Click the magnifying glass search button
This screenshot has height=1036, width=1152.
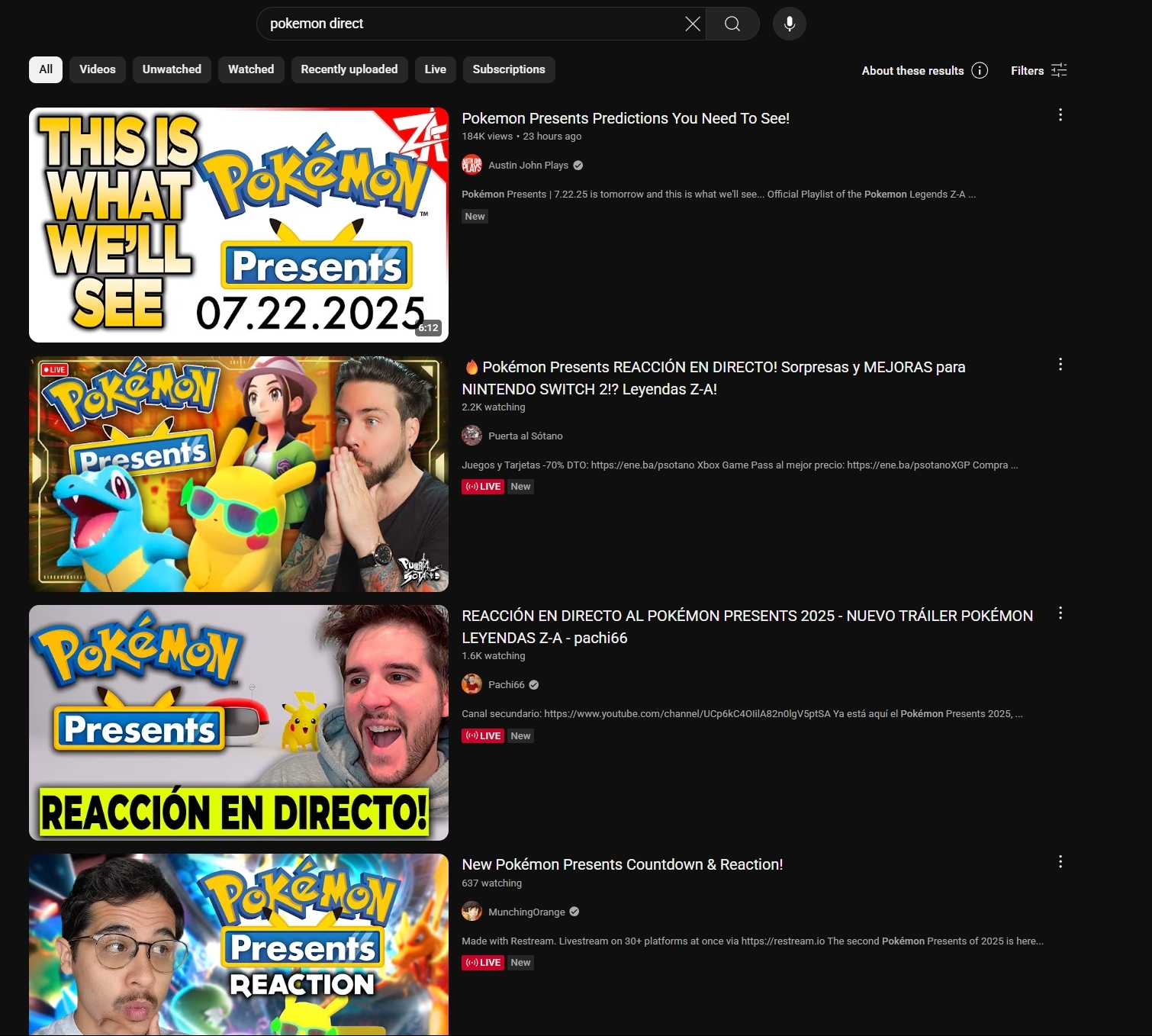coord(732,24)
